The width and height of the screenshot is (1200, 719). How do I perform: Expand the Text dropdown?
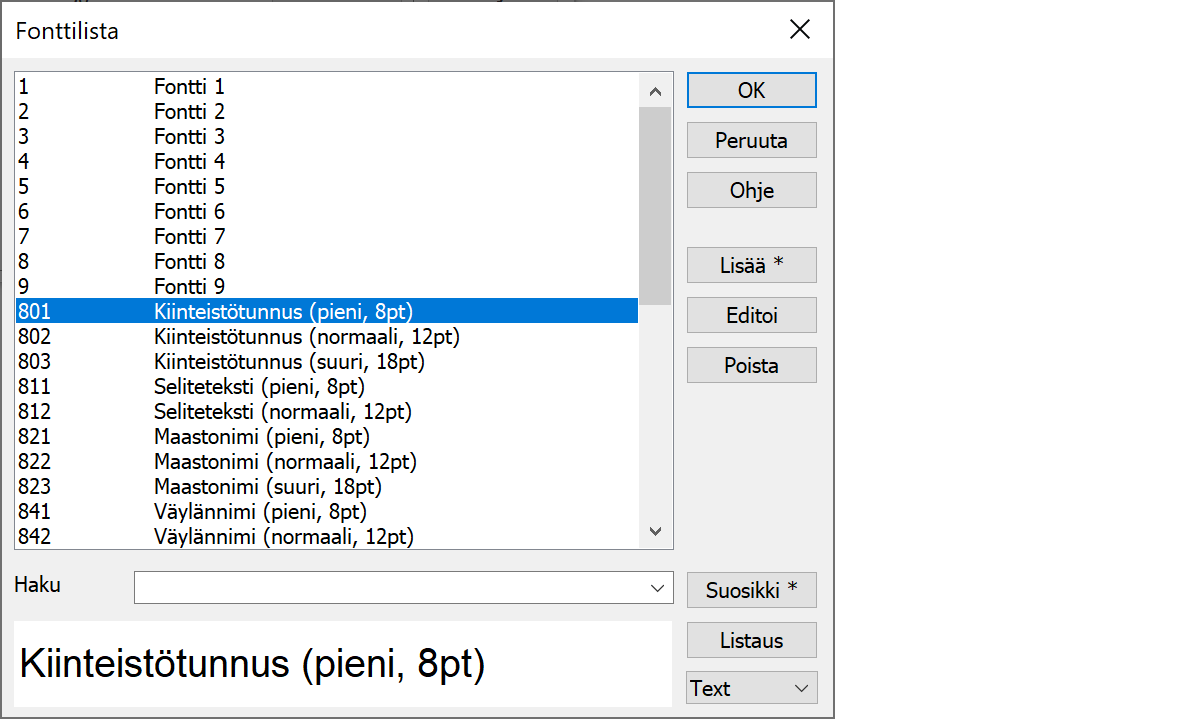tap(751, 688)
